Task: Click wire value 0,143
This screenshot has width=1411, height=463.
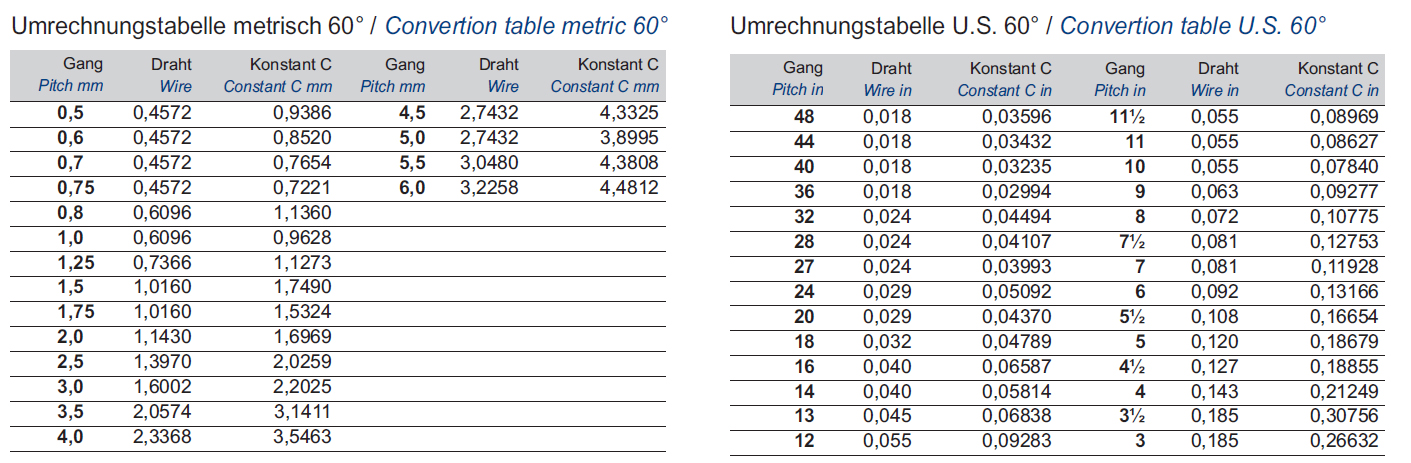Action: tap(1214, 391)
